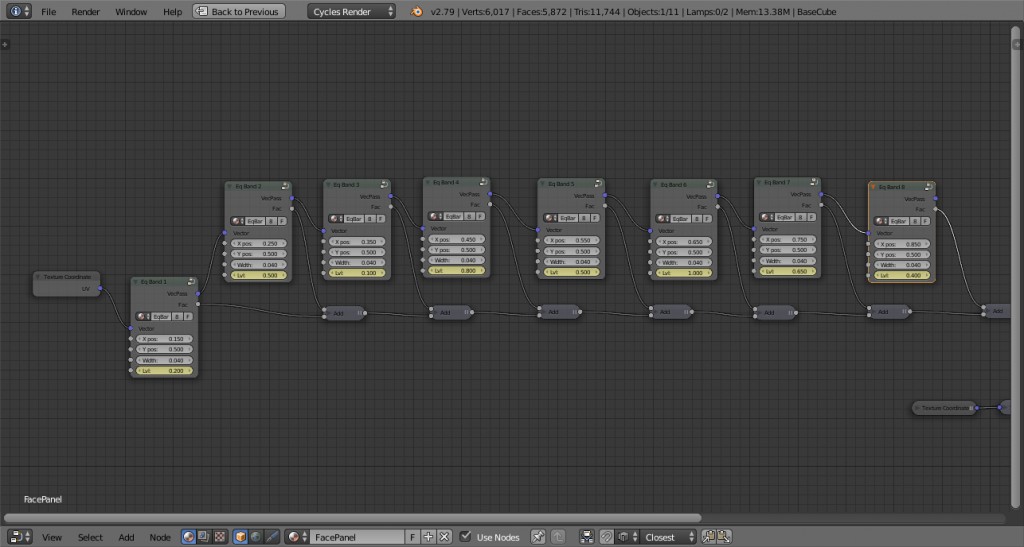Edit group icon on Eq Band 2
1024x547 pixels.
[x=285, y=187]
